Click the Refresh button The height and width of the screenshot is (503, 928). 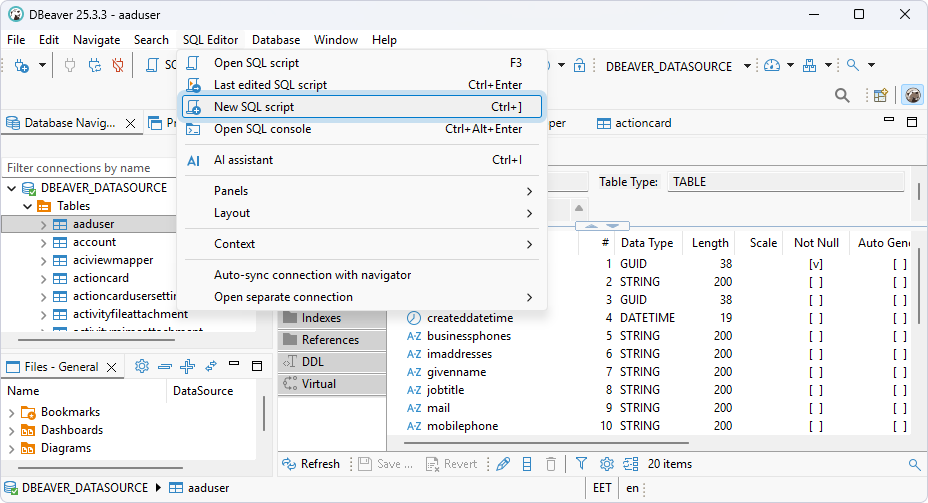point(311,464)
